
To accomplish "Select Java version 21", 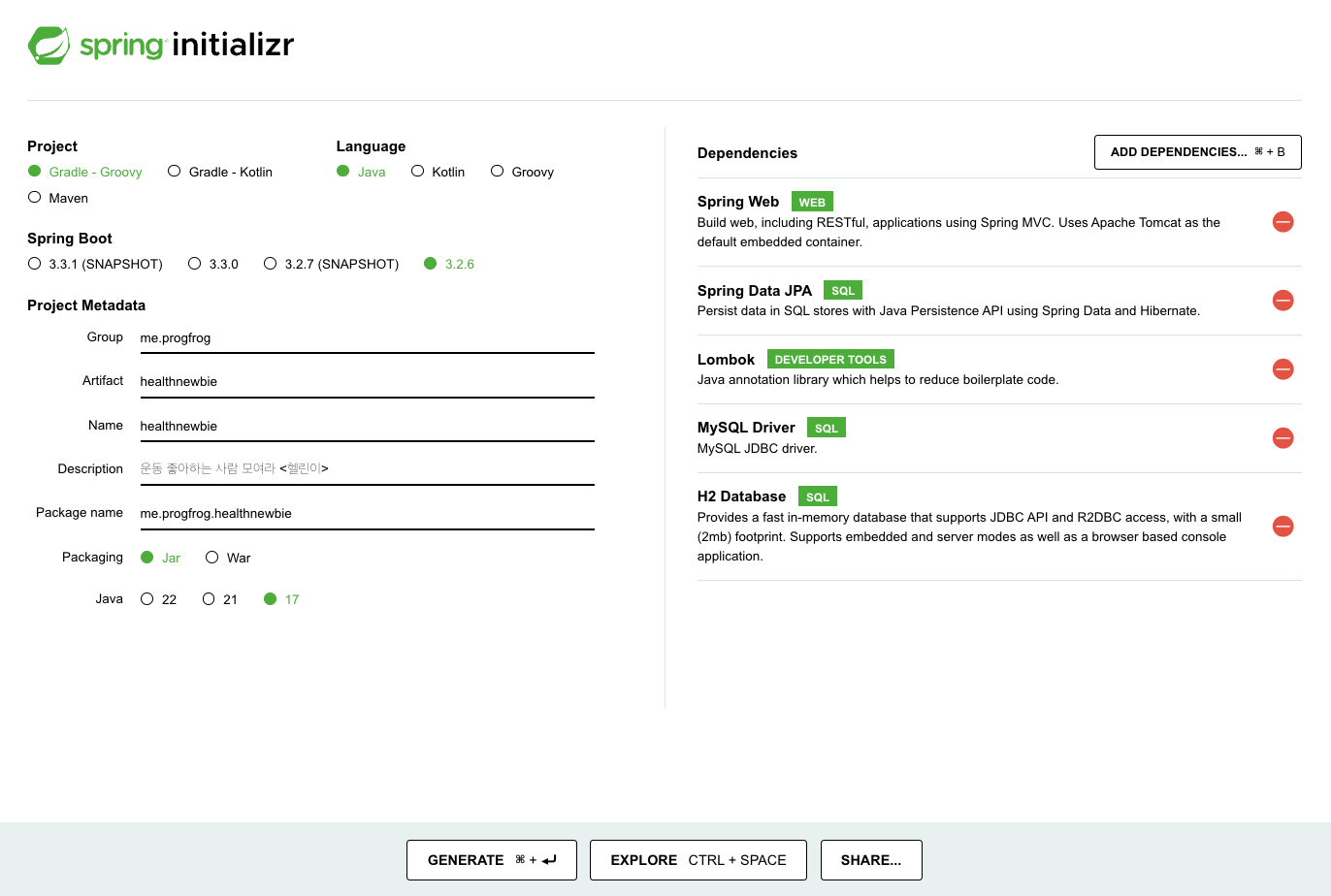I will (x=220, y=599).
